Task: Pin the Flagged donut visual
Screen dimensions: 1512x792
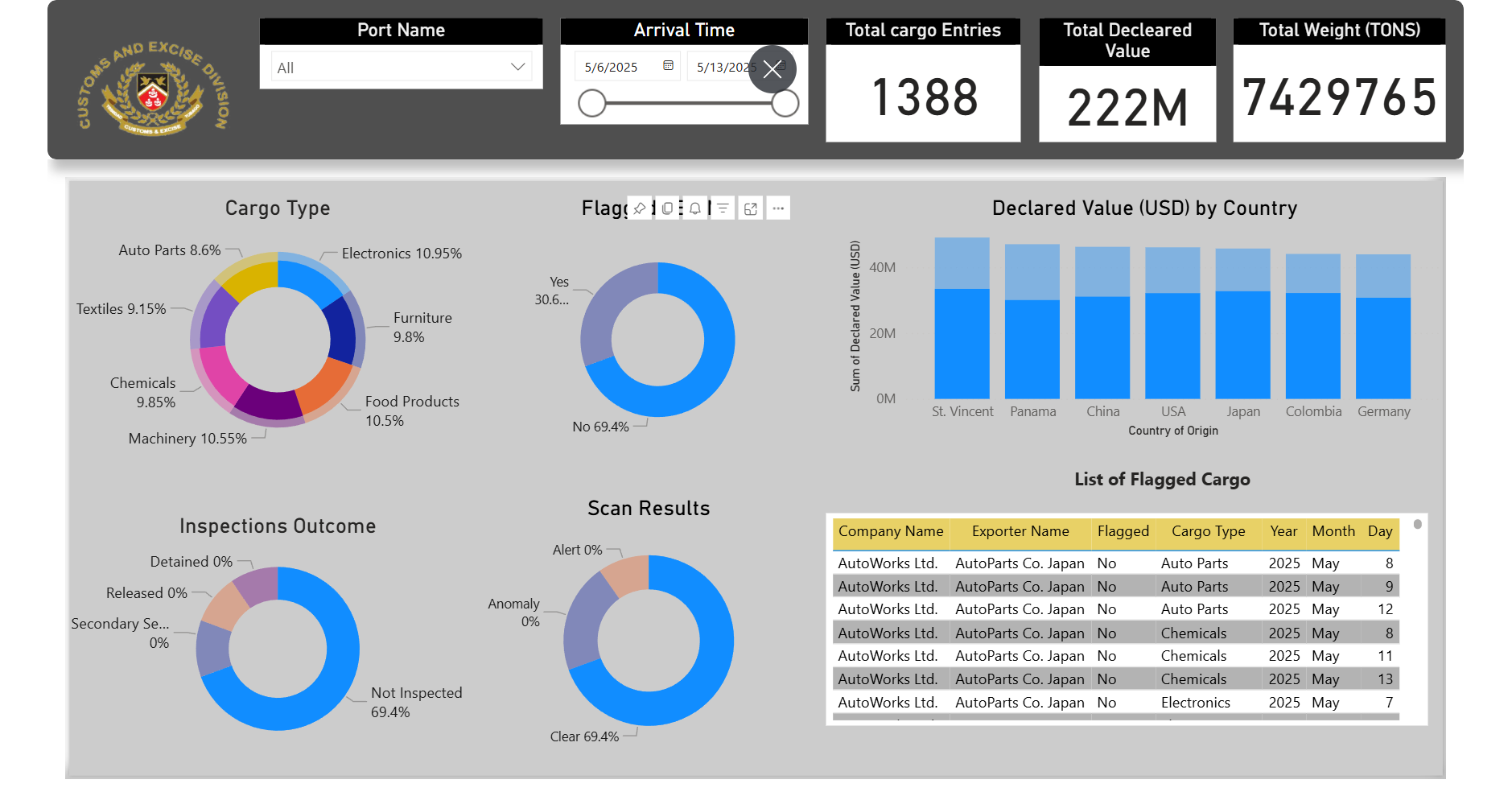Action: click(640, 208)
